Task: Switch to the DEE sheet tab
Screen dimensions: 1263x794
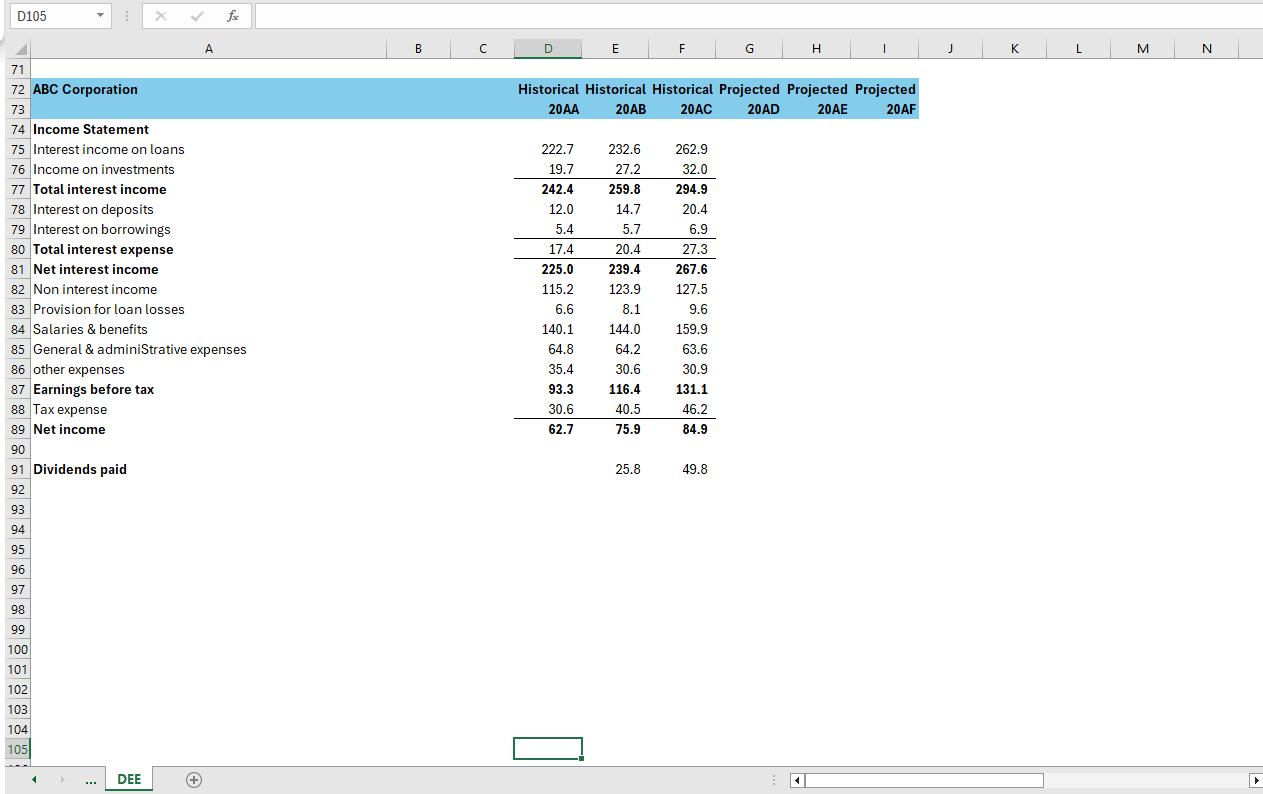Action: 128,779
